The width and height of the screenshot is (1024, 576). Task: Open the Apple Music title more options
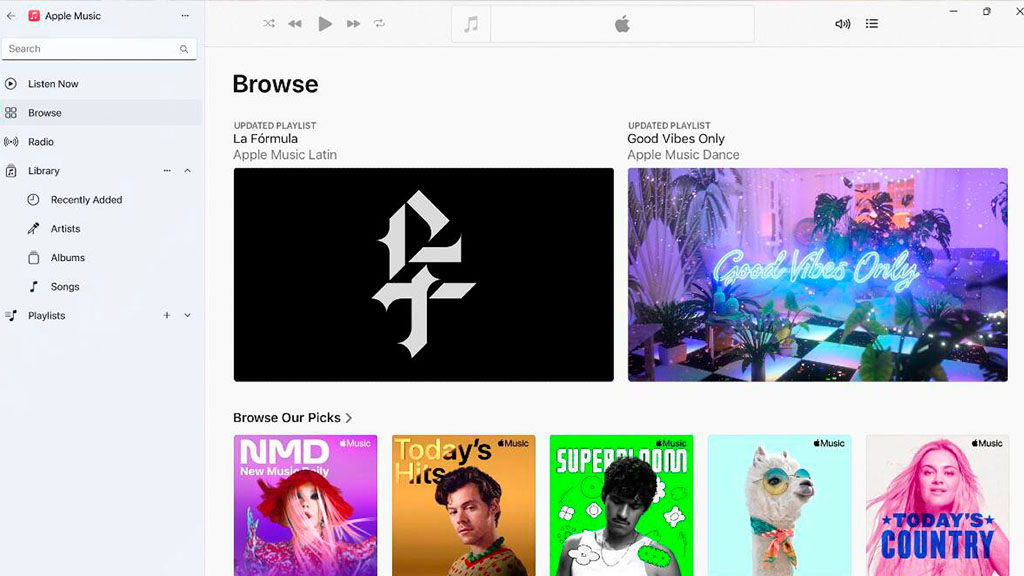185,16
